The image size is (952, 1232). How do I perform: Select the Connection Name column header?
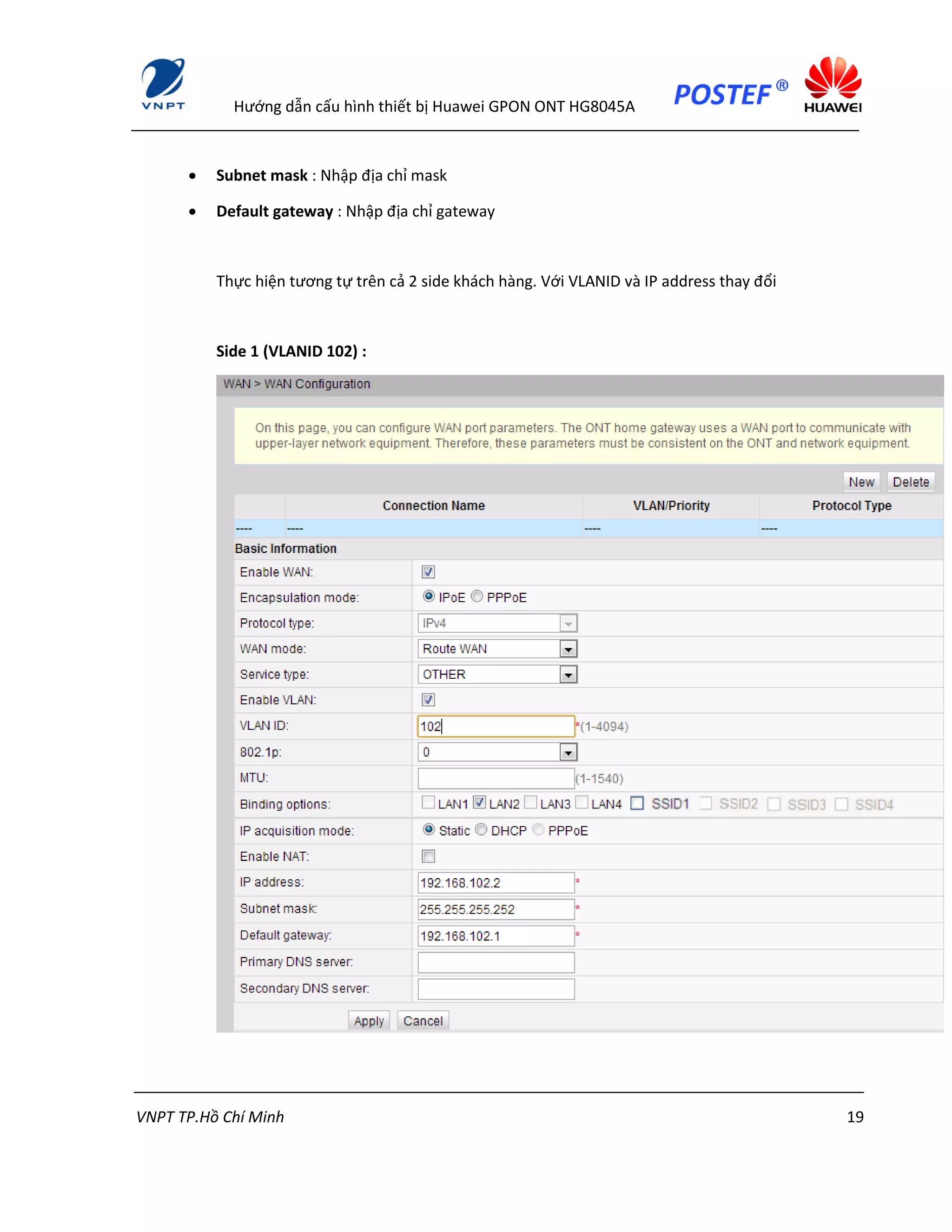coord(433,506)
